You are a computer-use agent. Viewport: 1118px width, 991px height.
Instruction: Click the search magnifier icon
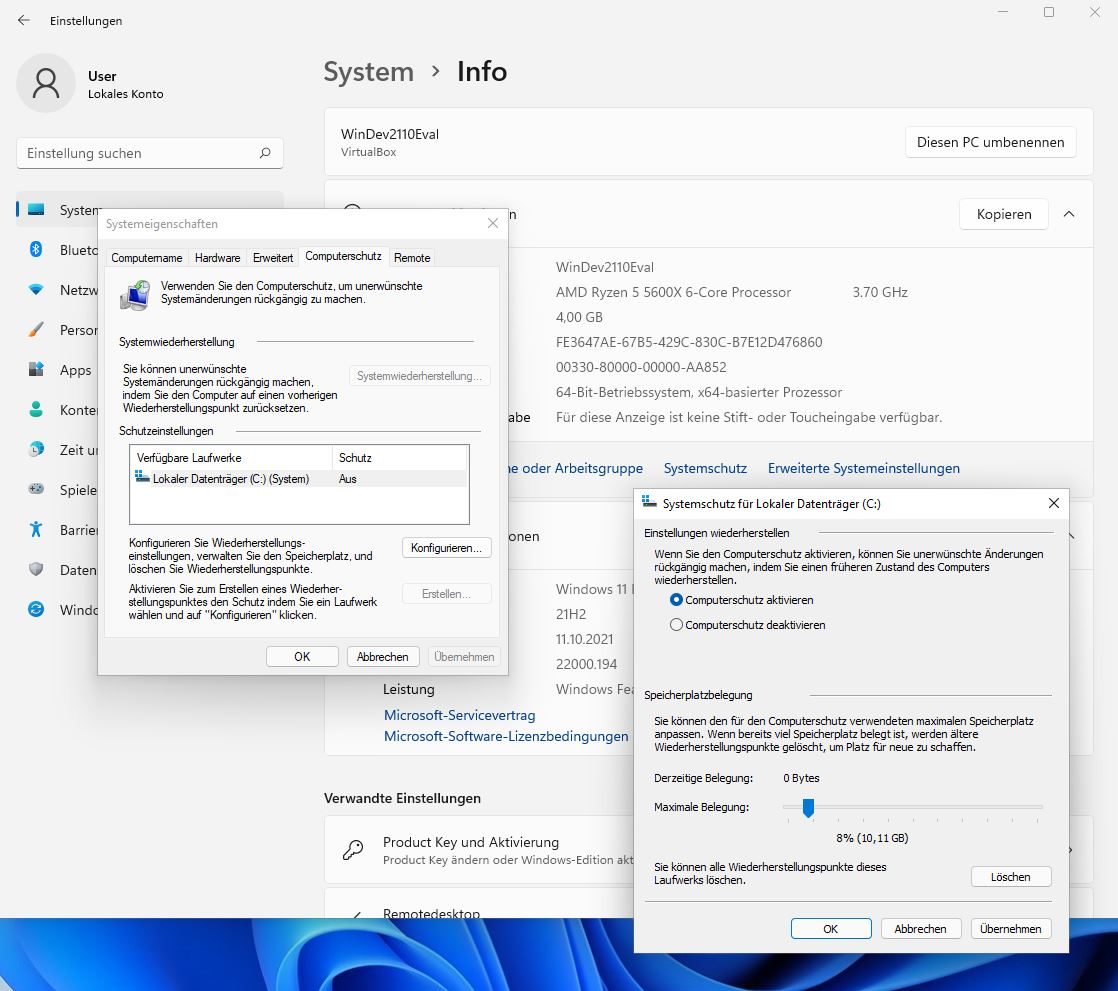tap(265, 153)
